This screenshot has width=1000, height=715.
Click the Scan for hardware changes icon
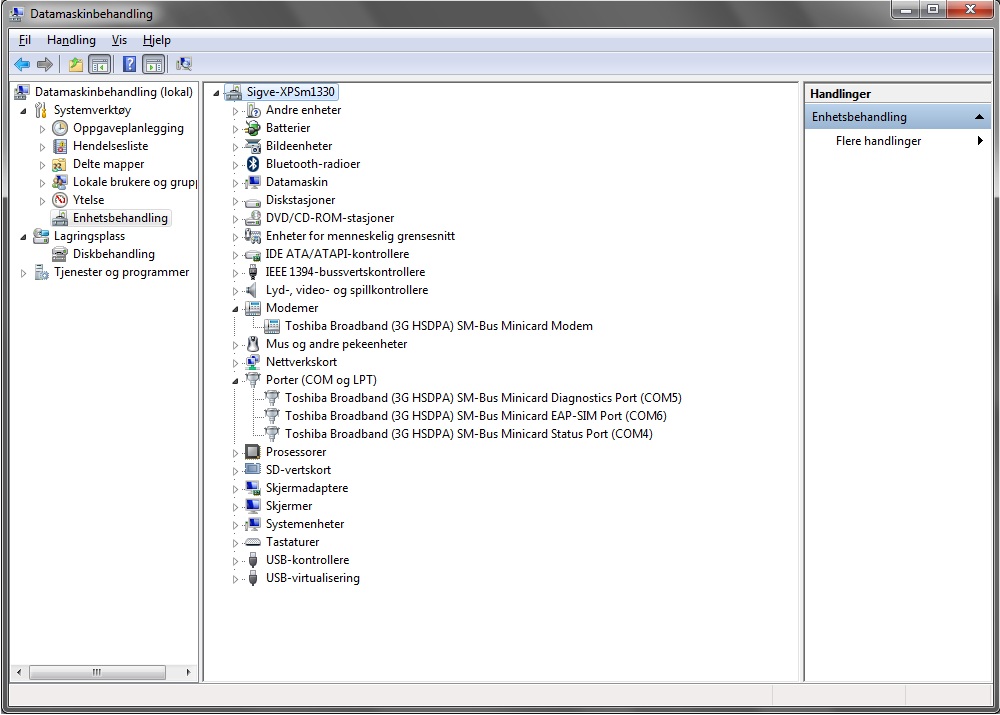184,64
